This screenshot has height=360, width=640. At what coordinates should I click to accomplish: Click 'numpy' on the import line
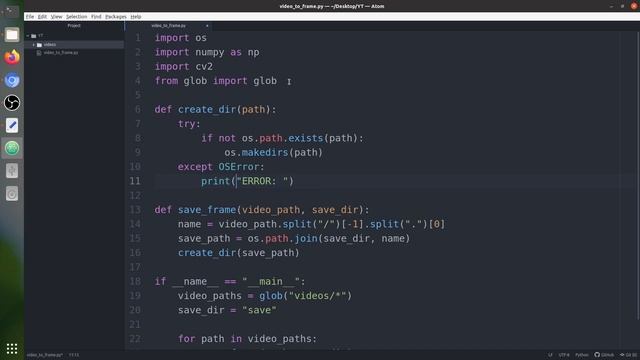click(210, 52)
